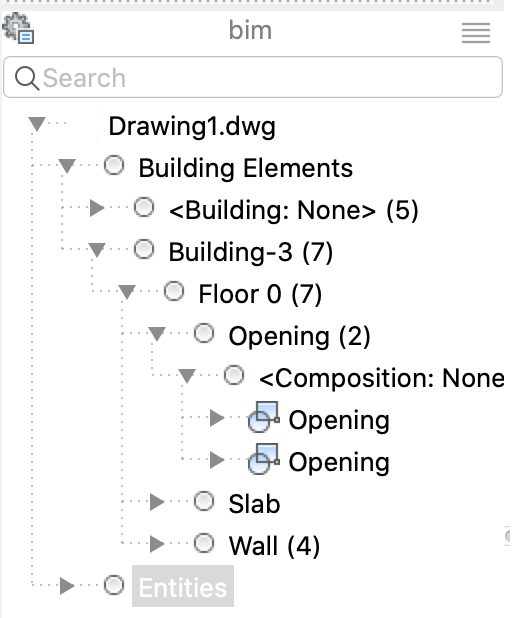Collapse the Drawing1.dwg root node
This screenshot has height=618, width=527.
tap(37, 124)
